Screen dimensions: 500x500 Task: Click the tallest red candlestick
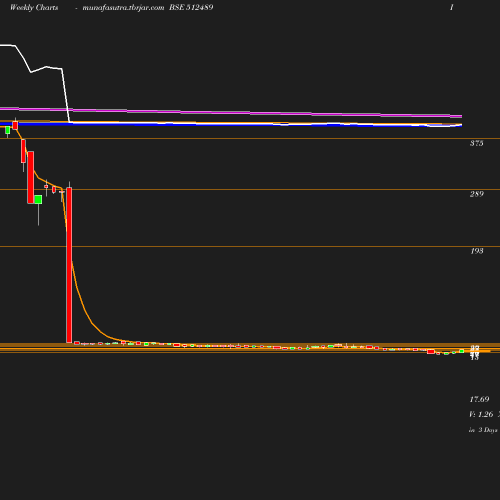click(69, 265)
